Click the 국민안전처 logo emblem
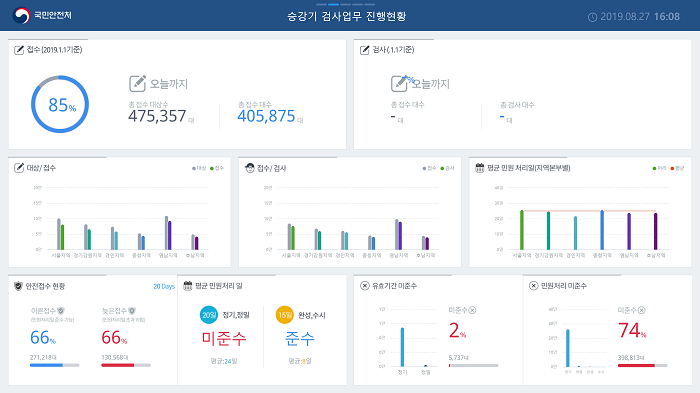700x393 pixels. pos(21,16)
